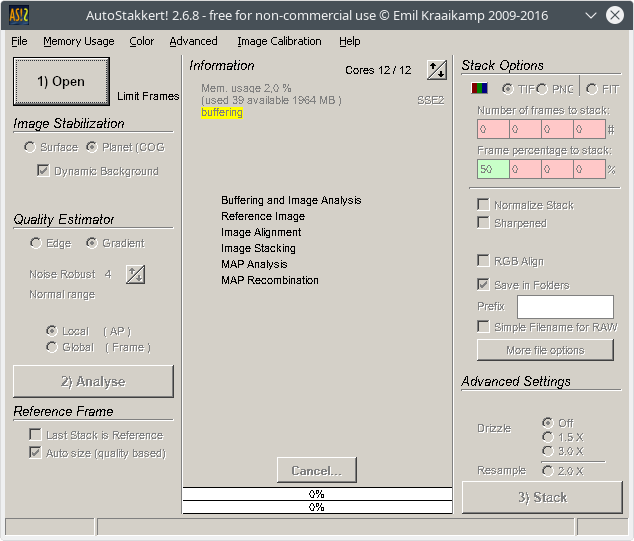Image resolution: width=634 pixels, height=541 pixels.
Task: Click the core count adjust icon
Action: coord(437,70)
